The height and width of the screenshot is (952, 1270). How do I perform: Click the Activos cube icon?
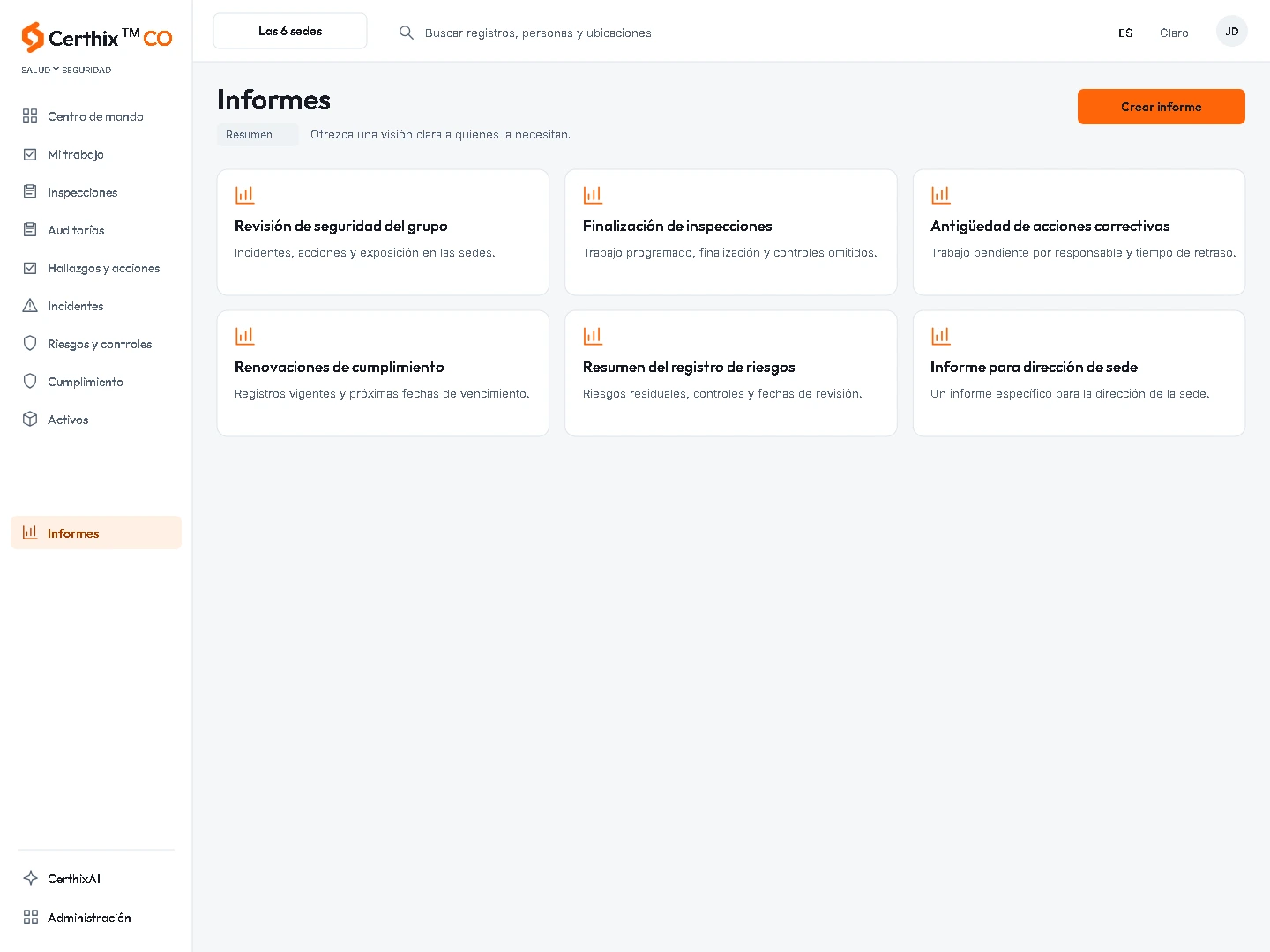[x=30, y=419]
